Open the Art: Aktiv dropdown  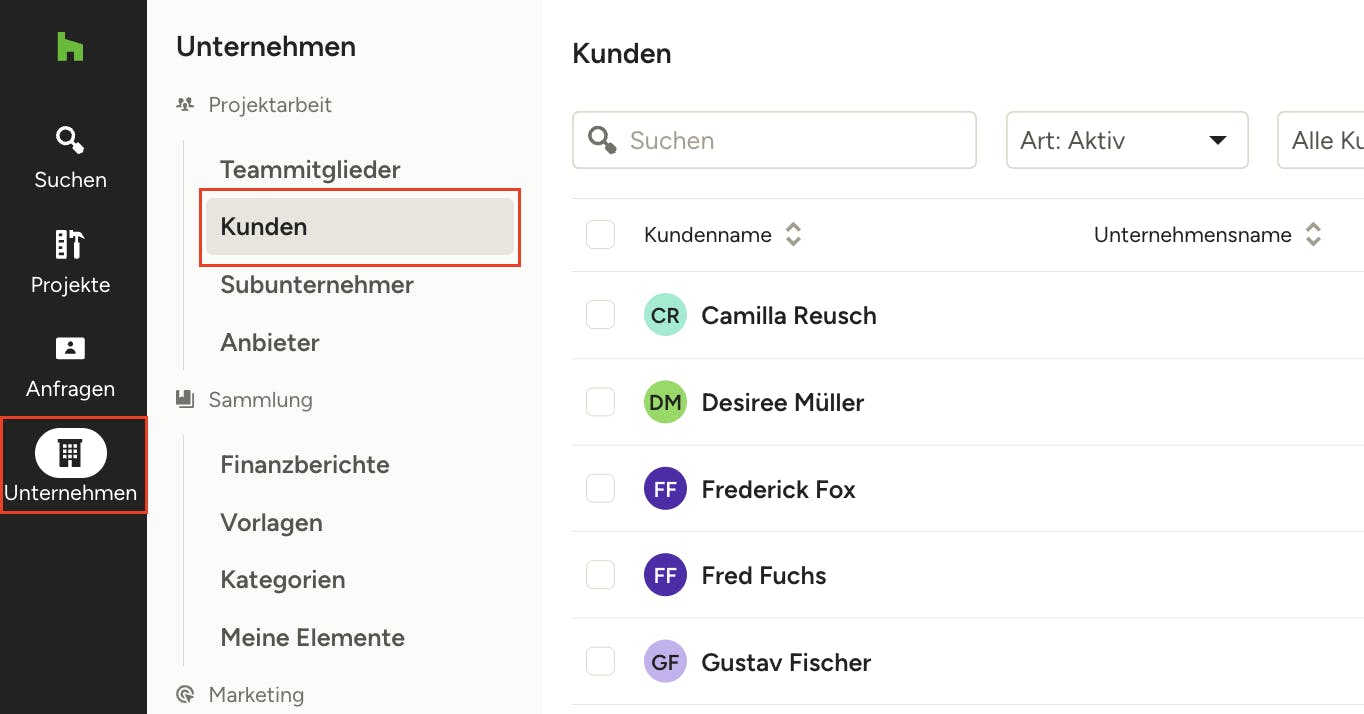1127,140
